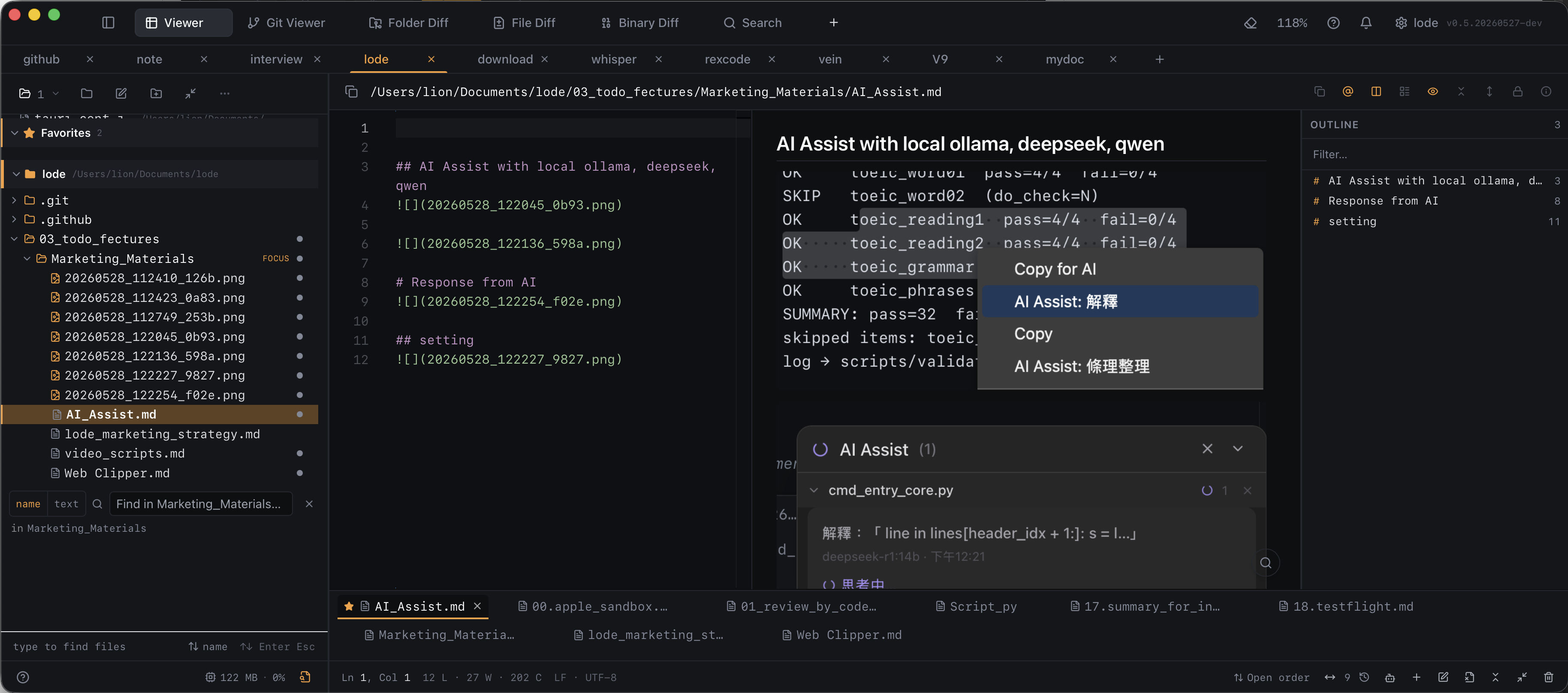This screenshot has height=693, width=1568.
Task: Collapse the Marketing_Materials folder chevron
Action: pyautogui.click(x=27, y=259)
